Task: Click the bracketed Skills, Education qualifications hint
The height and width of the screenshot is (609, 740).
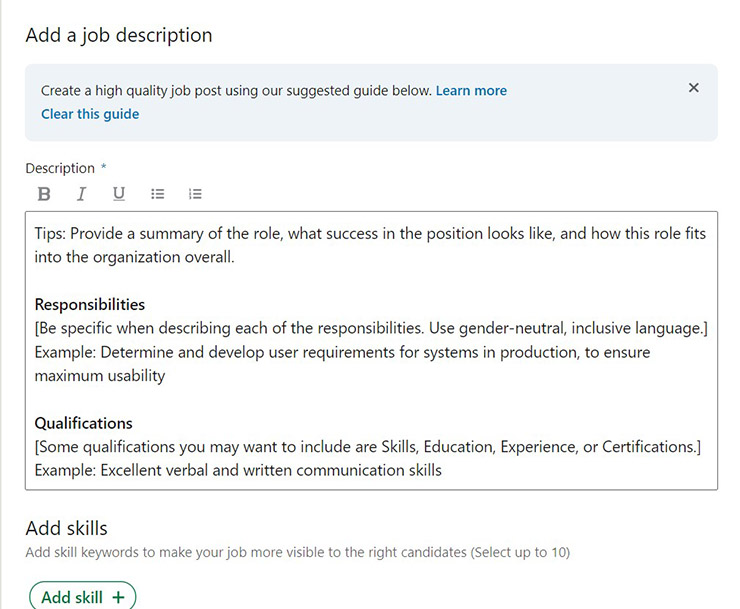Action: coord(368,447)
